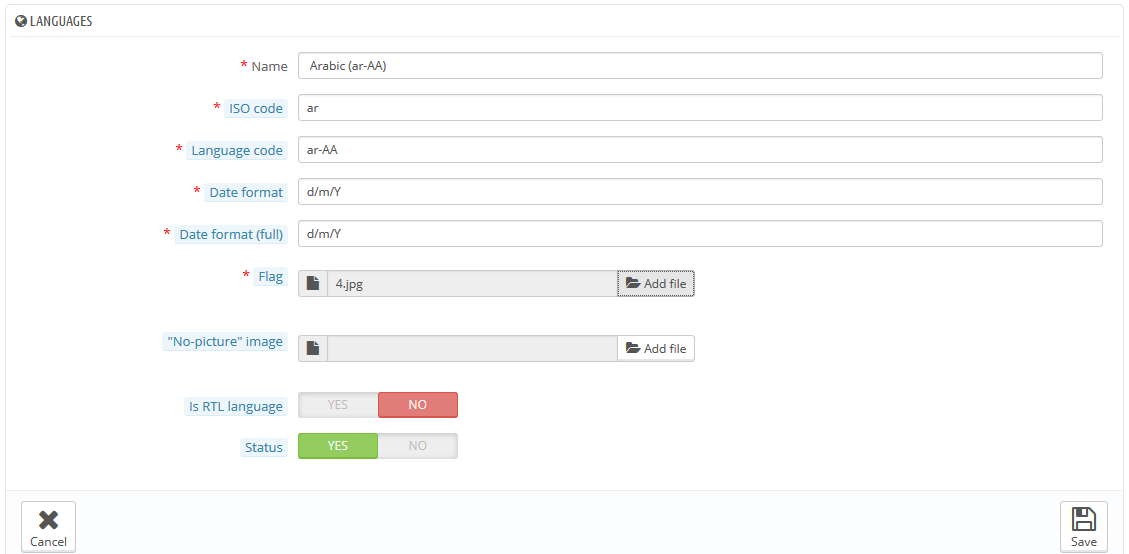Click the Date format (full) field
This screenshot has height=554, width=1129.
click(700, 233)
